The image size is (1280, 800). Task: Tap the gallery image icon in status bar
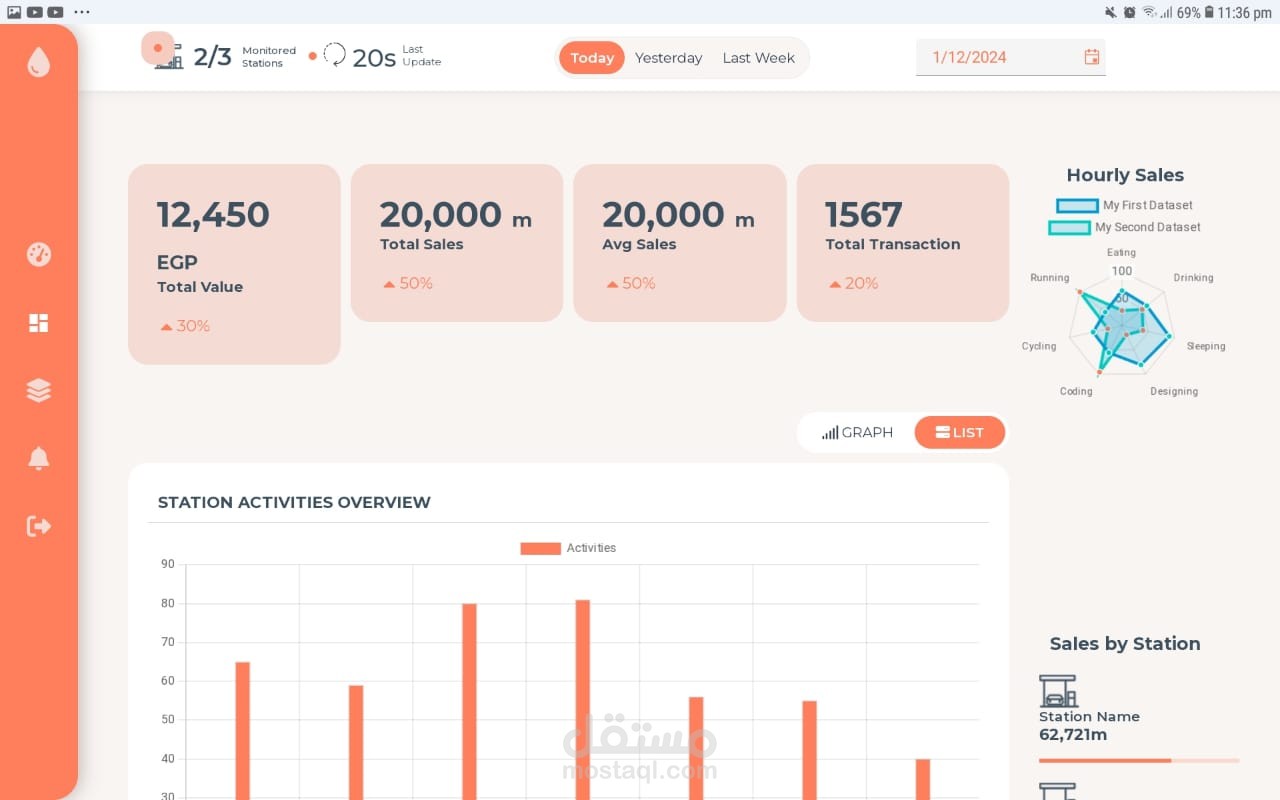coord(14,12)
